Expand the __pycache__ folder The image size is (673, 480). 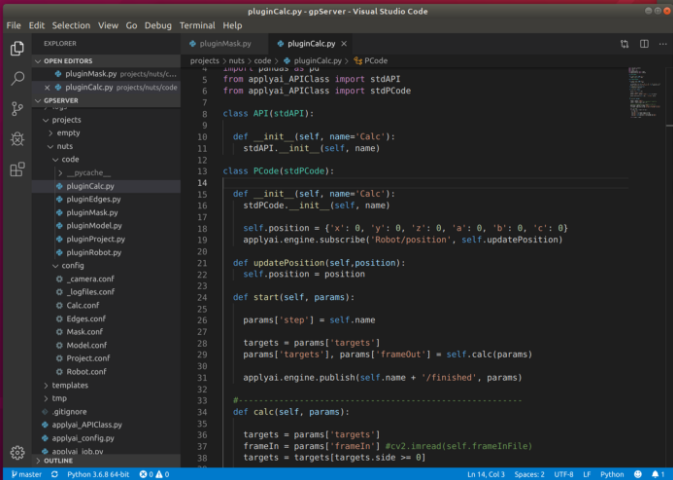coord(106,173)
